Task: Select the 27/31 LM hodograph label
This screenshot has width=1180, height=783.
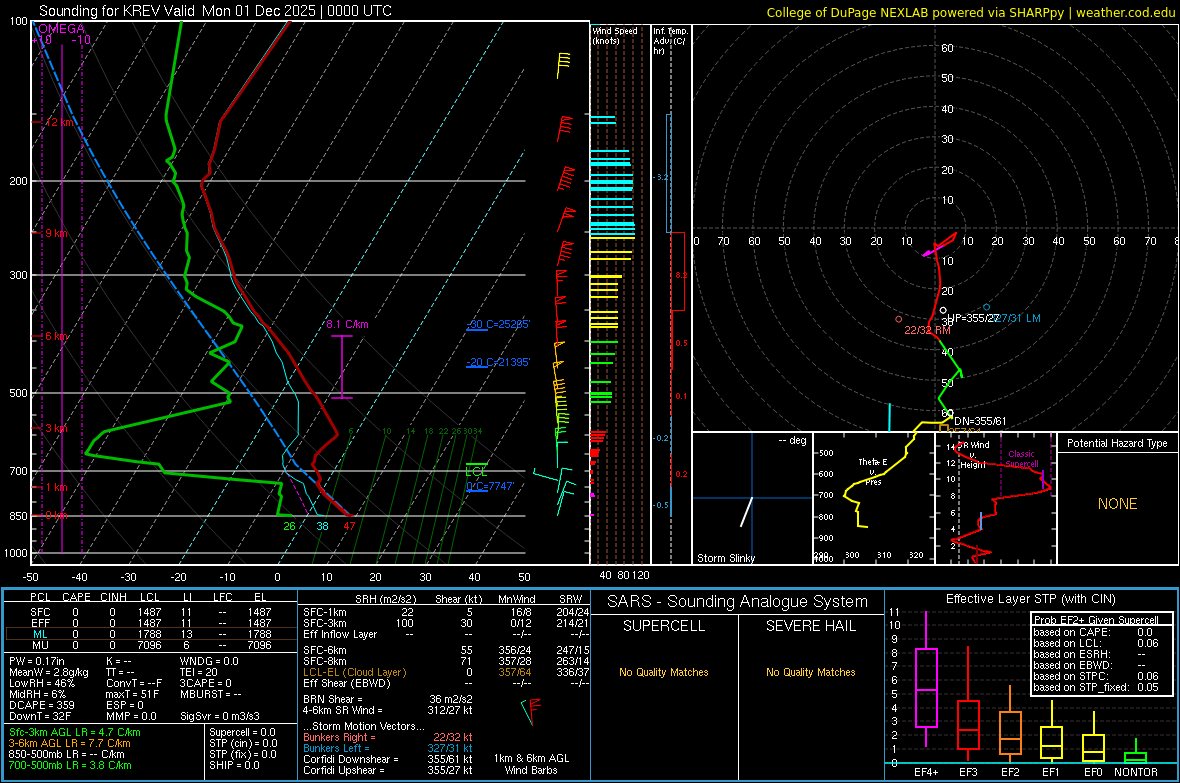Action: coord(1017,318)
